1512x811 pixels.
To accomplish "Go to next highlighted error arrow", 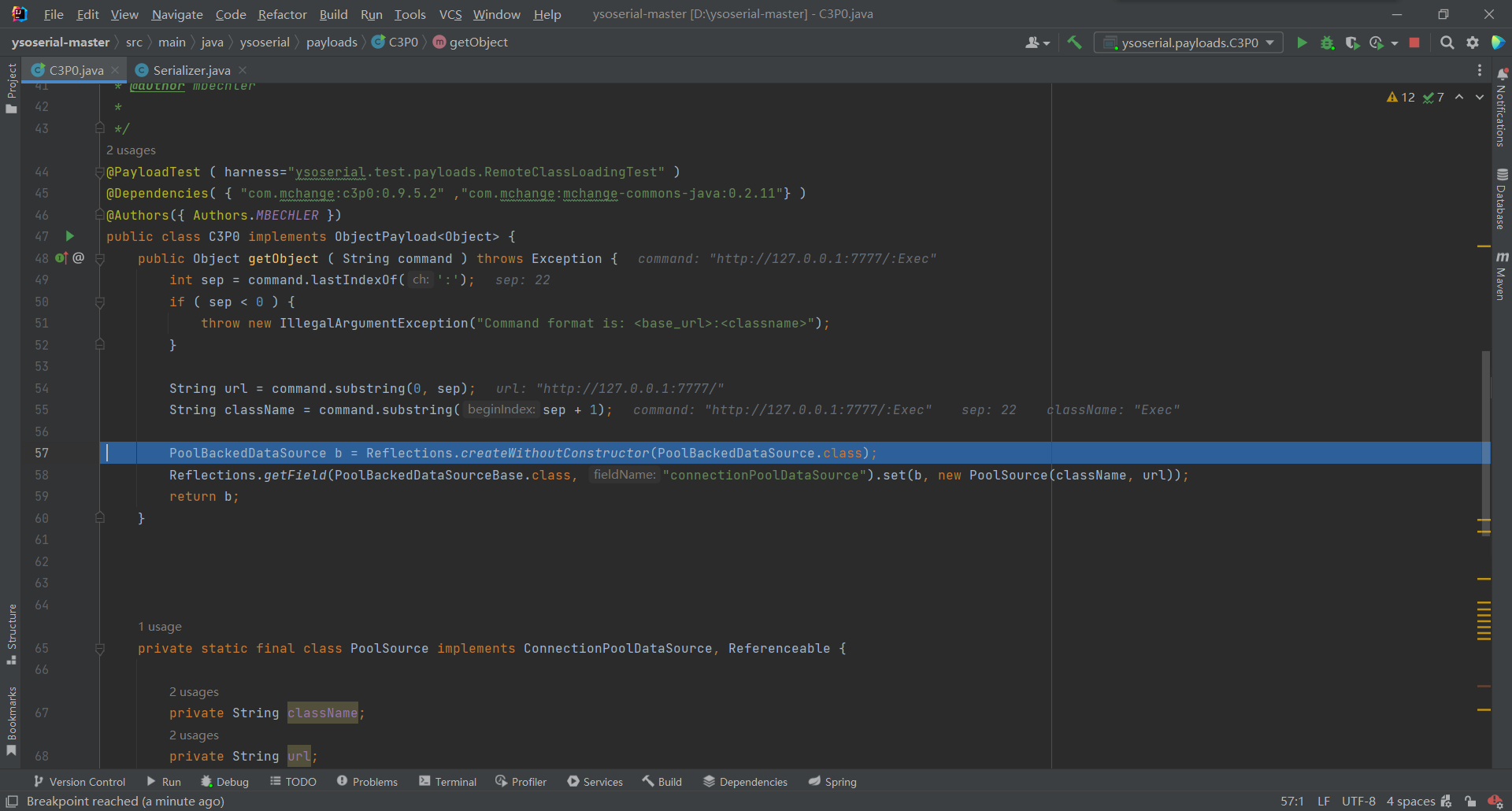I will pyautogui.click(x=1480, y=97).
